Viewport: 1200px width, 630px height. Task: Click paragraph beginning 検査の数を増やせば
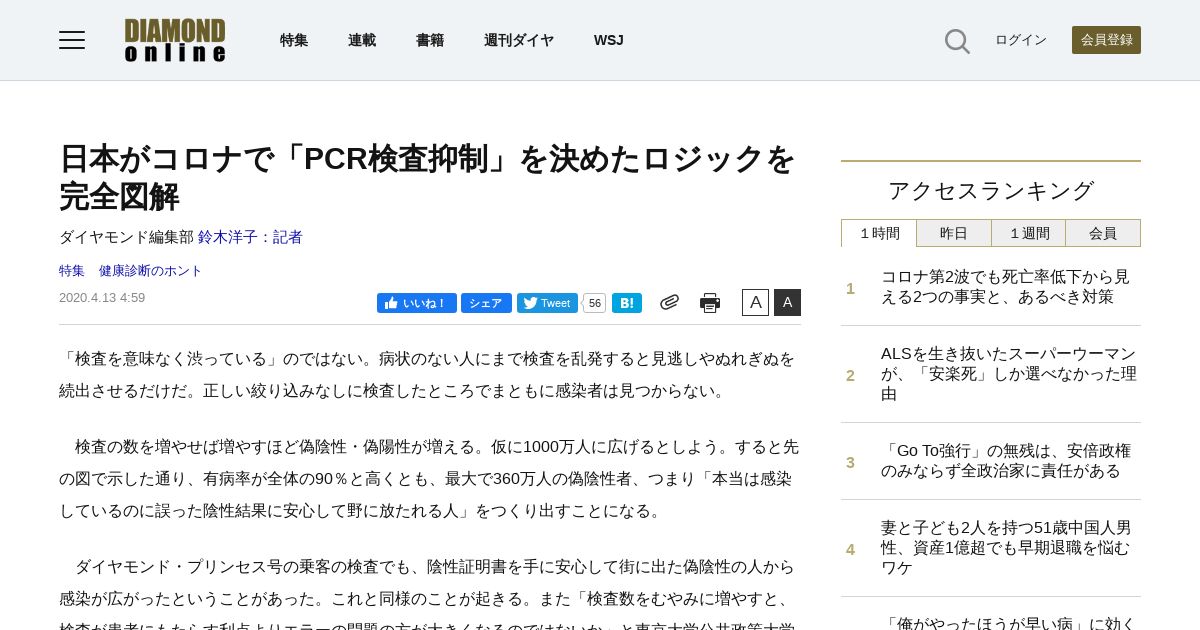pos(429,479)
